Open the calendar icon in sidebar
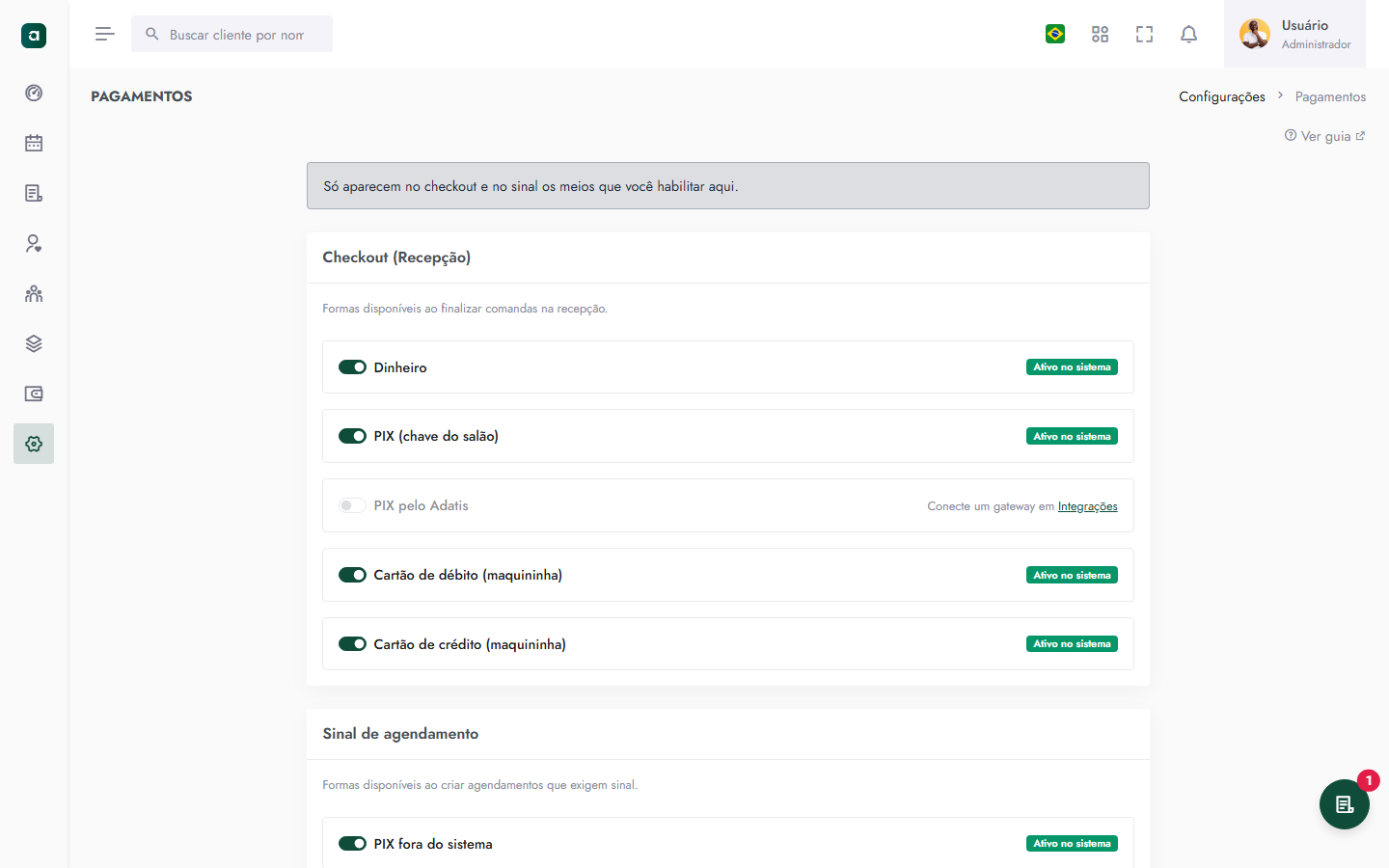The height and width of the screenshot is (868, 1389). [34, 143]
